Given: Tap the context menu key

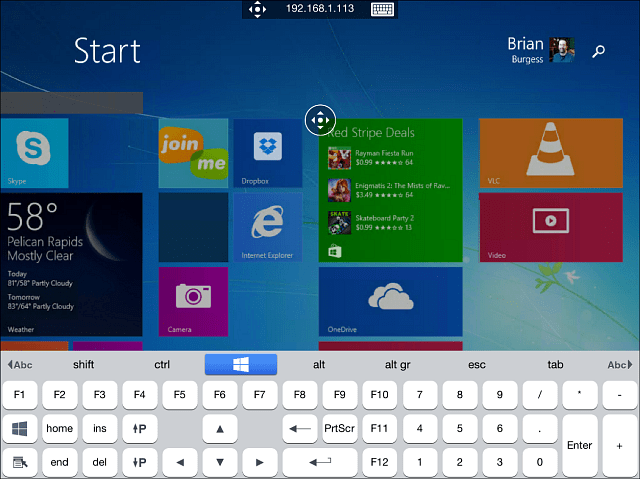Looking at the screenshot, I should [x=20, y=462].
